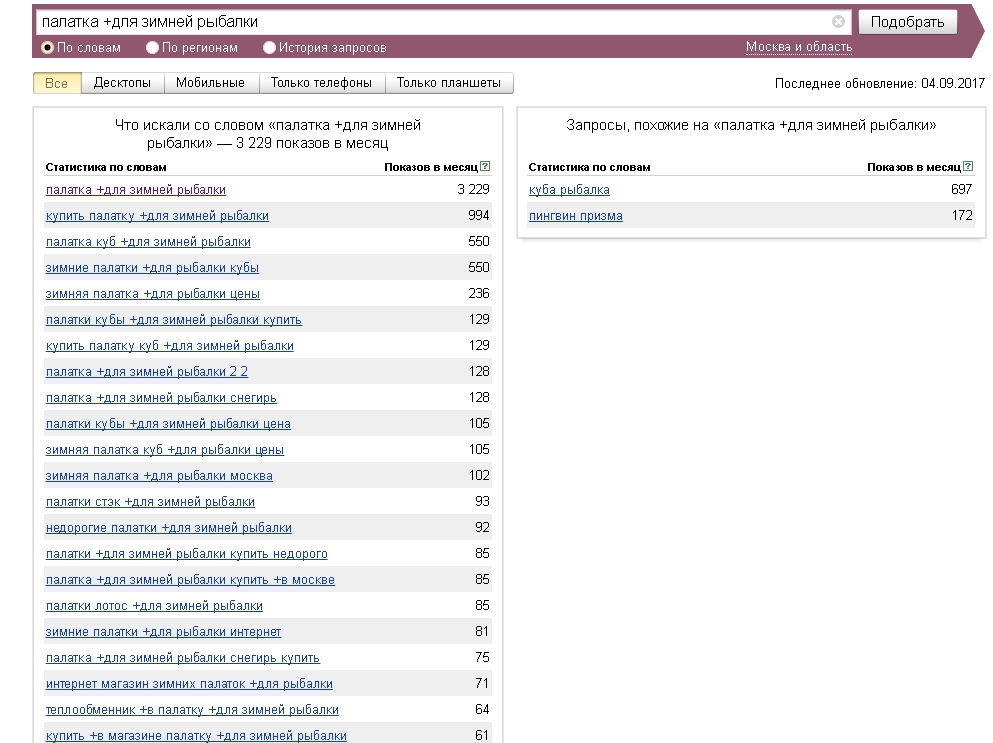
Task: Open 'теплообменник +в палатку' query link
Action: click(x=192, y=710)
